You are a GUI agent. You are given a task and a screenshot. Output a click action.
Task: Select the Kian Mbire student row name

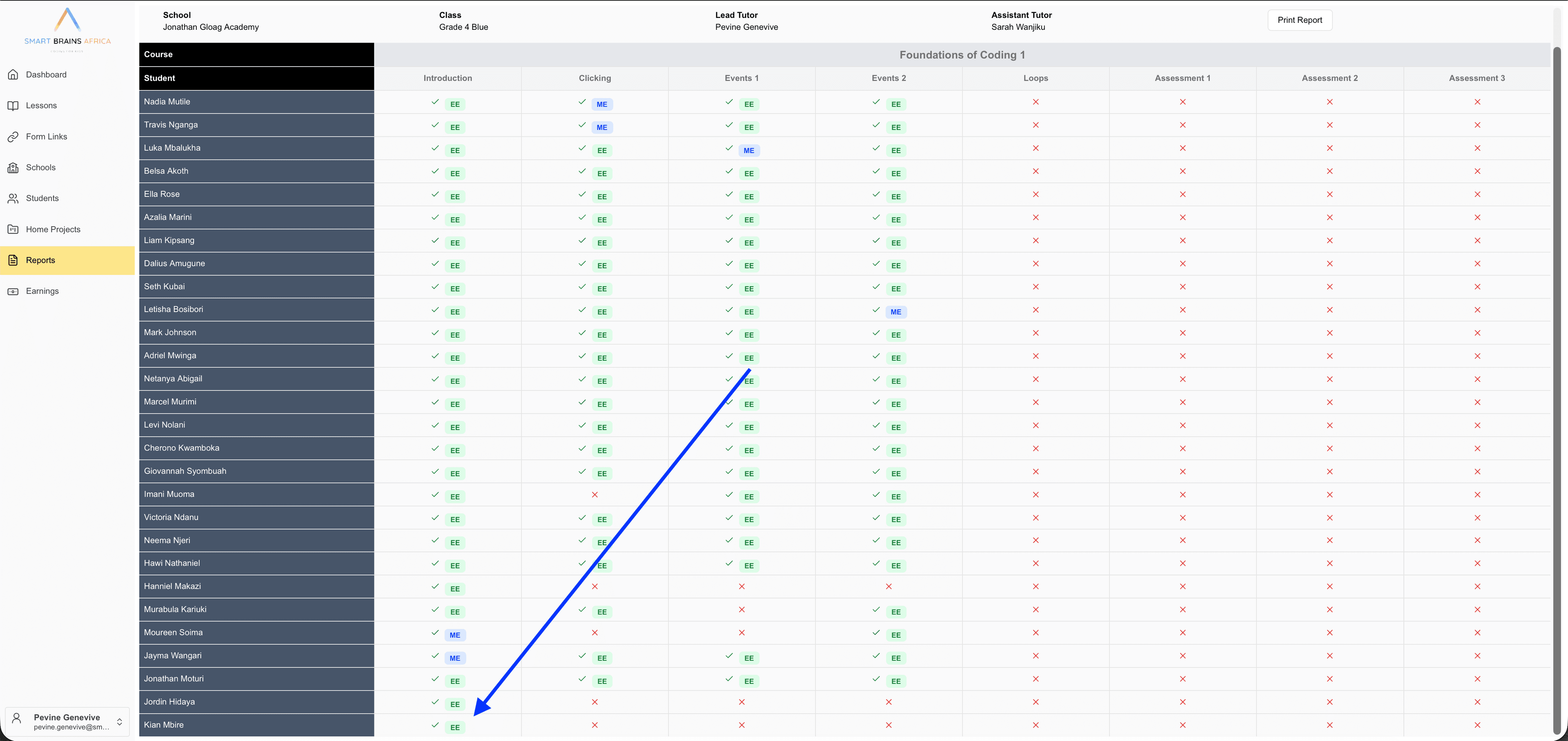[x=164, y=725]
